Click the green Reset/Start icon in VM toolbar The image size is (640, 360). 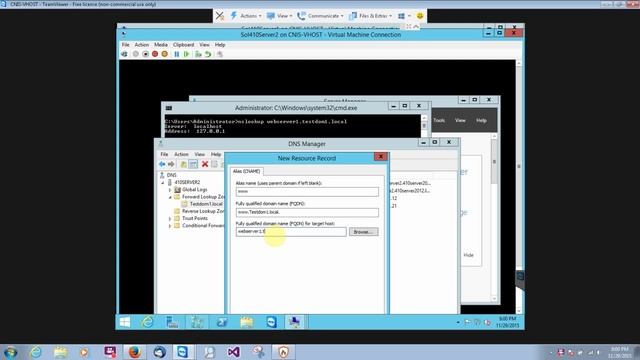(187, 54)
